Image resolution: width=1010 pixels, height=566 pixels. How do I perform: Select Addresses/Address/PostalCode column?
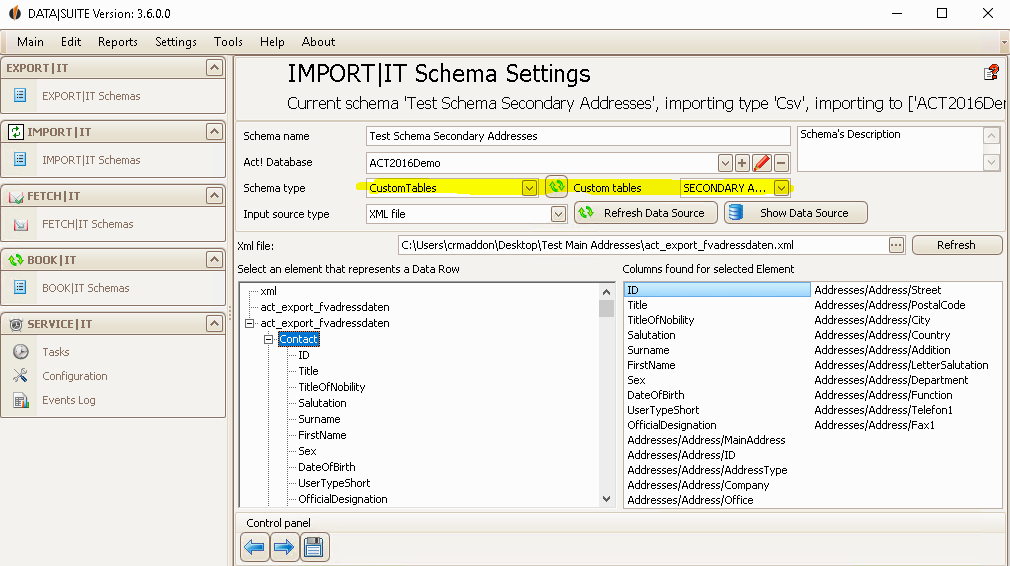pyautogui.click(x=890, y=305)
